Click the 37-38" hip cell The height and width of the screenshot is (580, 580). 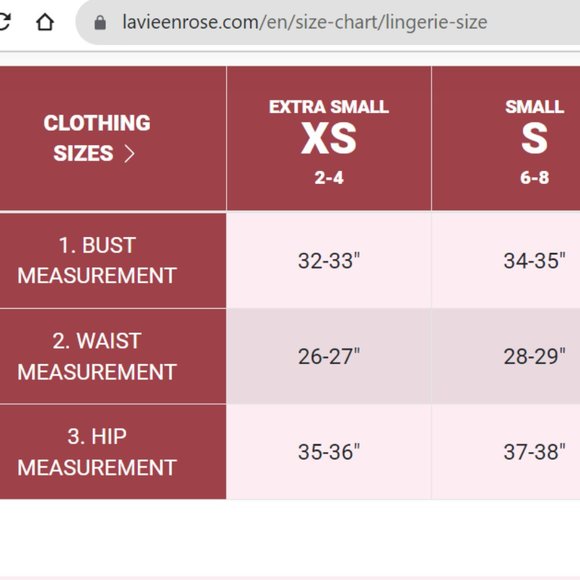point(506,452)
